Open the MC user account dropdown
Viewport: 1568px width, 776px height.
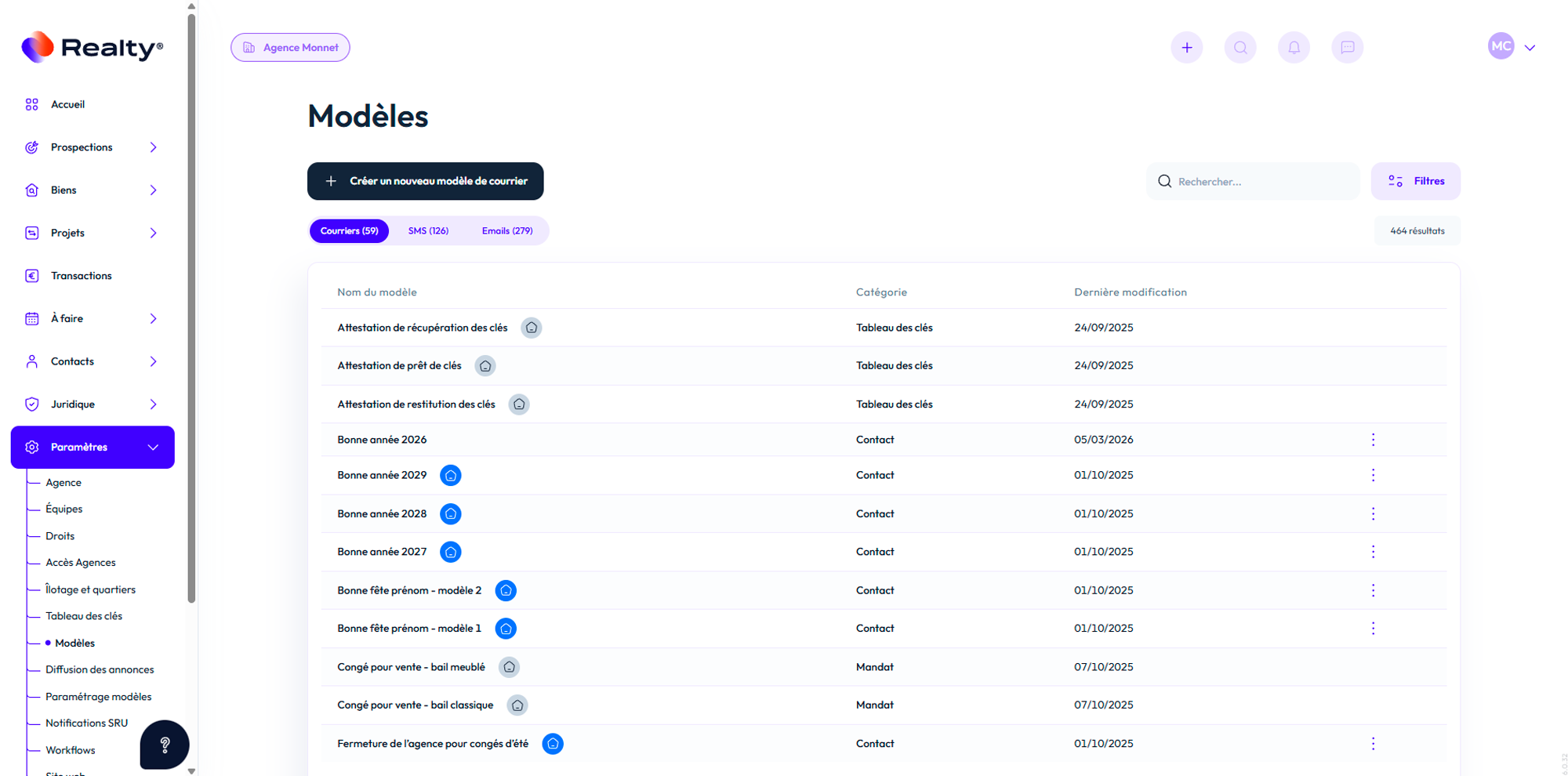[x=1512, y=47]
